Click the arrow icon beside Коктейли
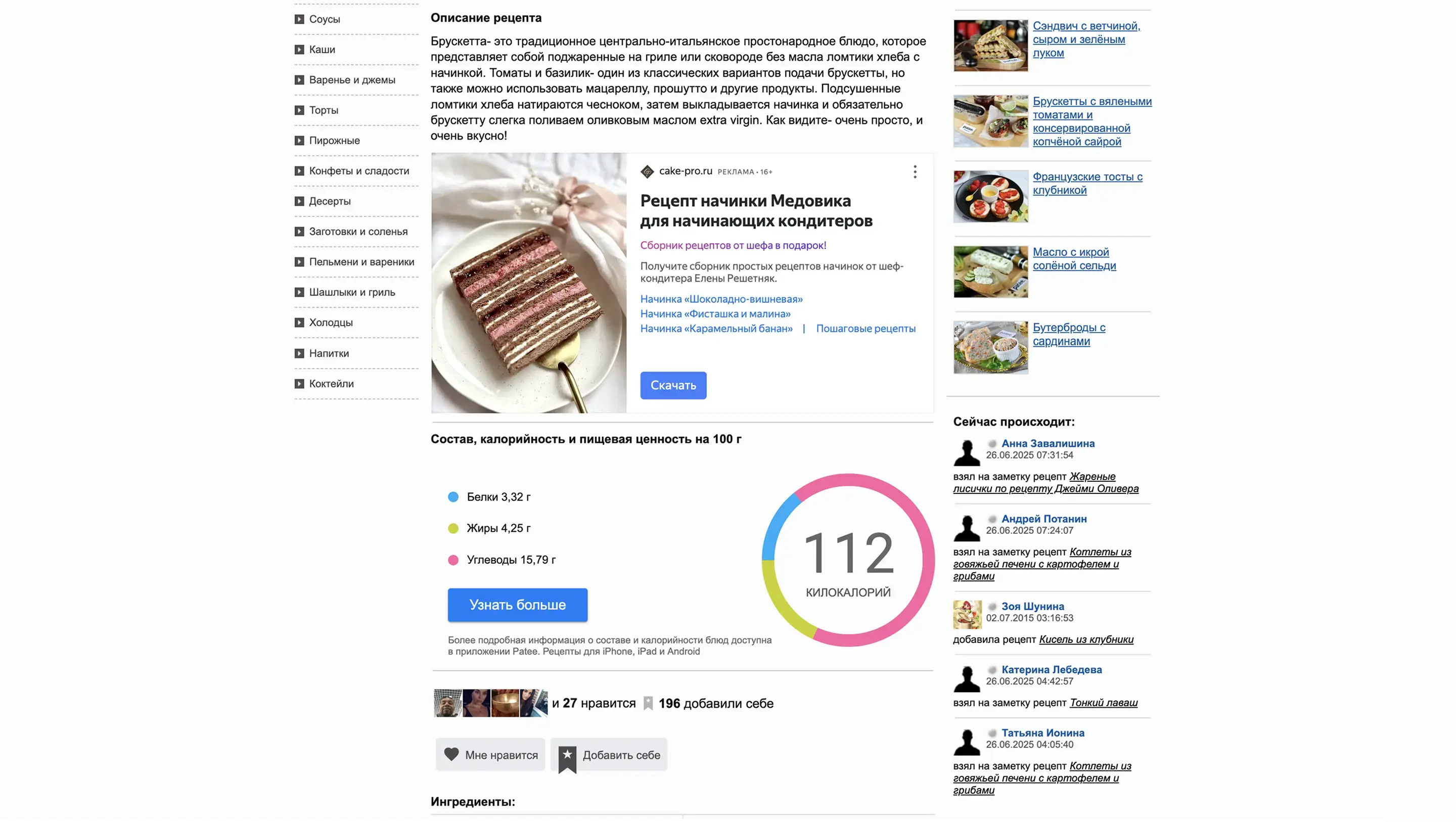Screen dimensions: 1456x822 (299, 384)
